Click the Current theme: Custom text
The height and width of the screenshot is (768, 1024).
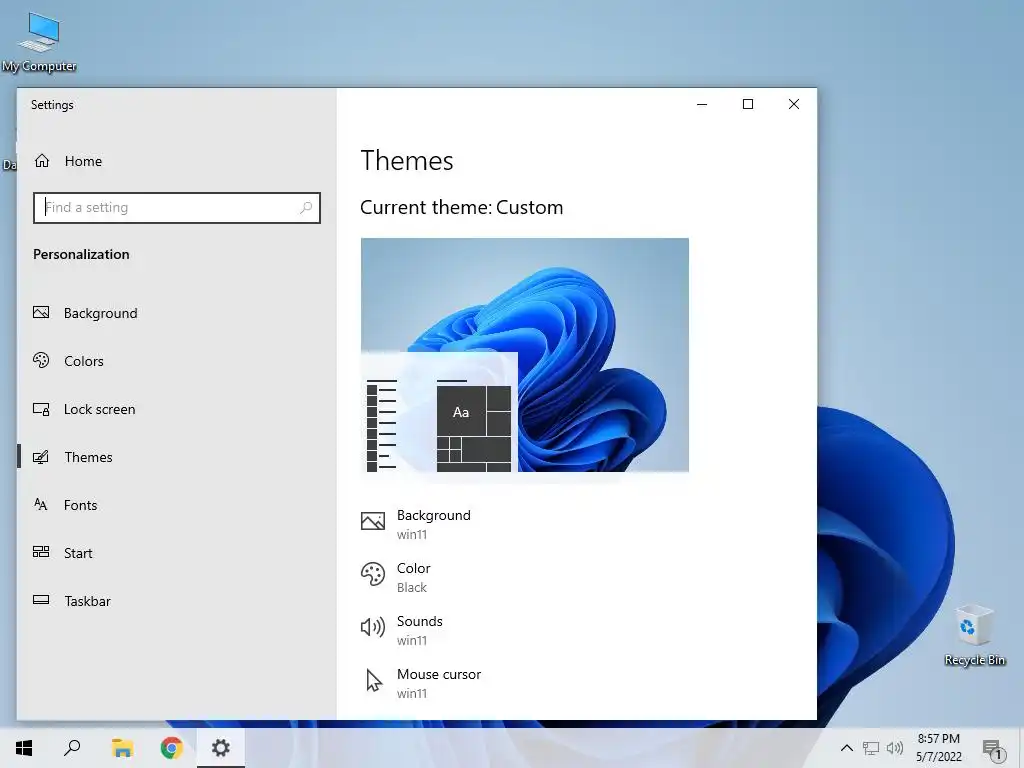click(x=461, y=207)
